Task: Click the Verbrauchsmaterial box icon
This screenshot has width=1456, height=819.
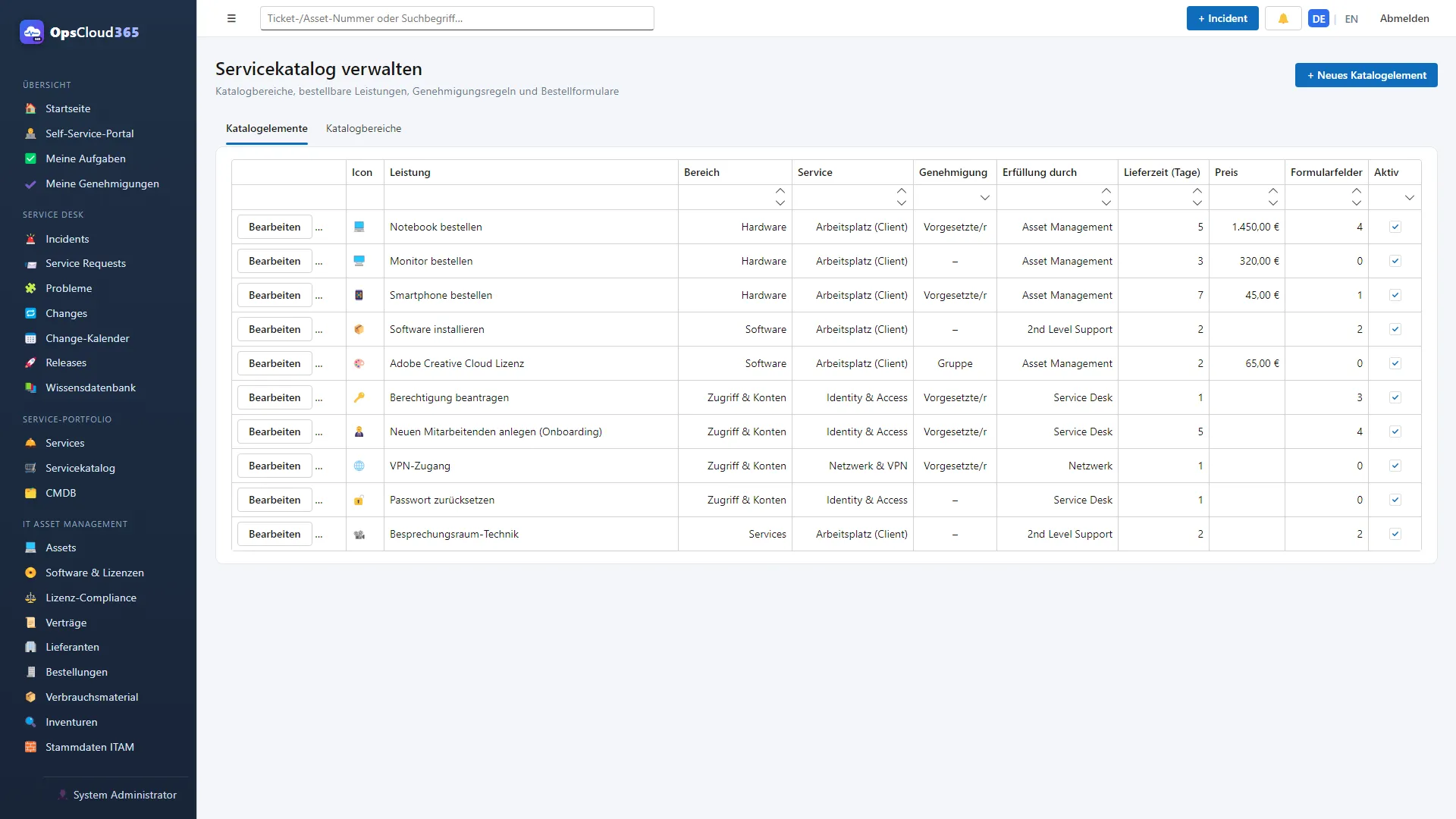Action: tap(30, 697)
